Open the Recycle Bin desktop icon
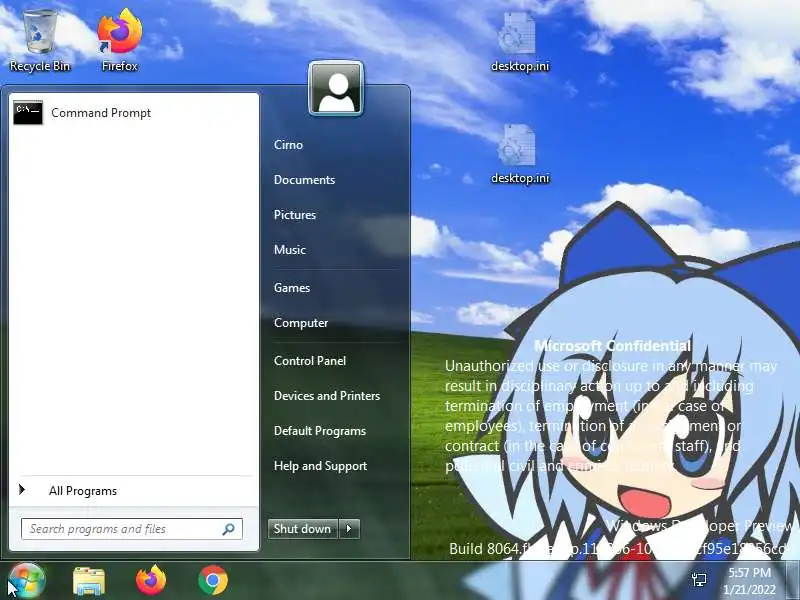The width and height of the screenshot is (800, 600). [40, 41]
